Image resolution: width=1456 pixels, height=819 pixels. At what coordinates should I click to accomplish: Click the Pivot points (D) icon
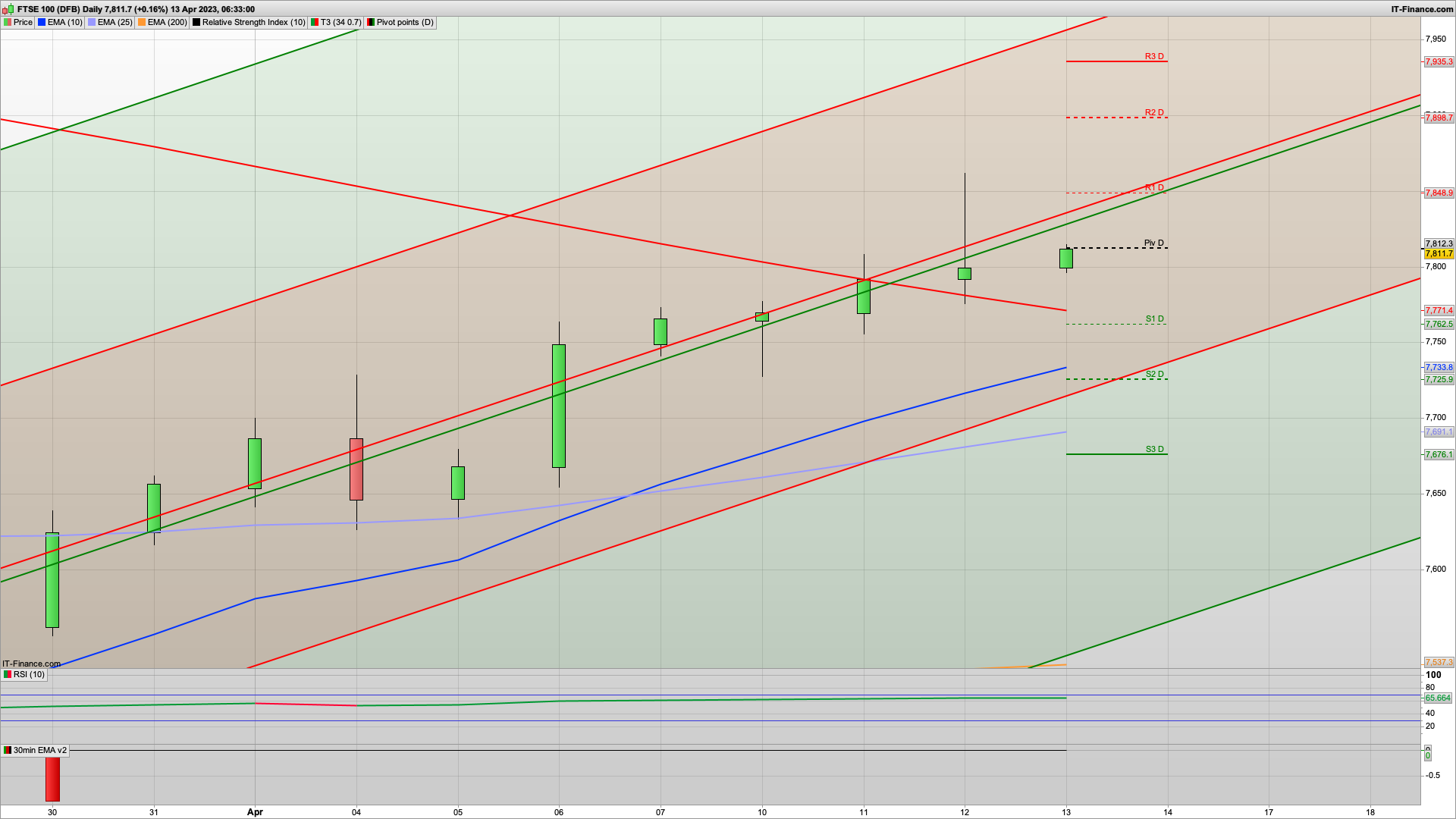pos(371,23)
